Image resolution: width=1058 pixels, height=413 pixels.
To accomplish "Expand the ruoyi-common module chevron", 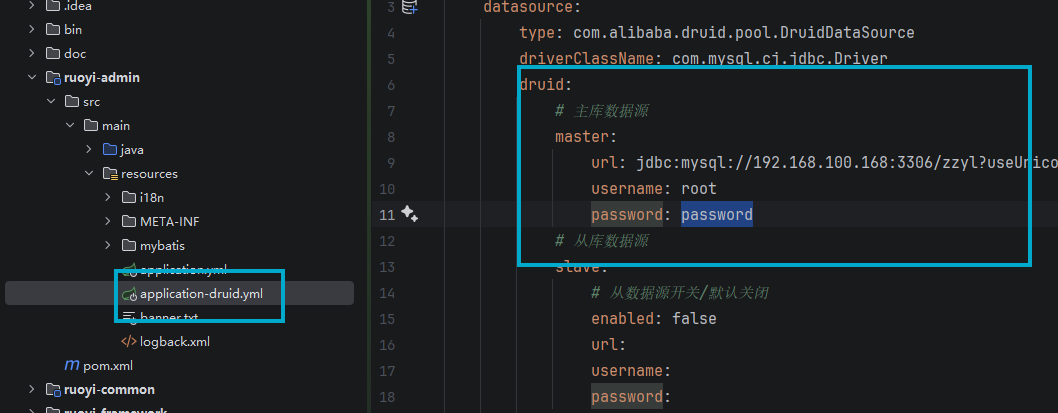I will tap(32, 389).
